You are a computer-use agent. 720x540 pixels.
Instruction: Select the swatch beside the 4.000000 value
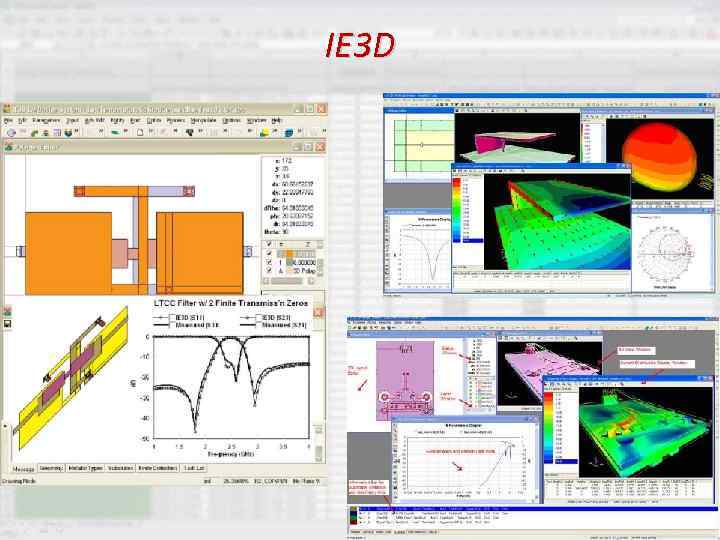pyautogui.click(x=290, y=262)
